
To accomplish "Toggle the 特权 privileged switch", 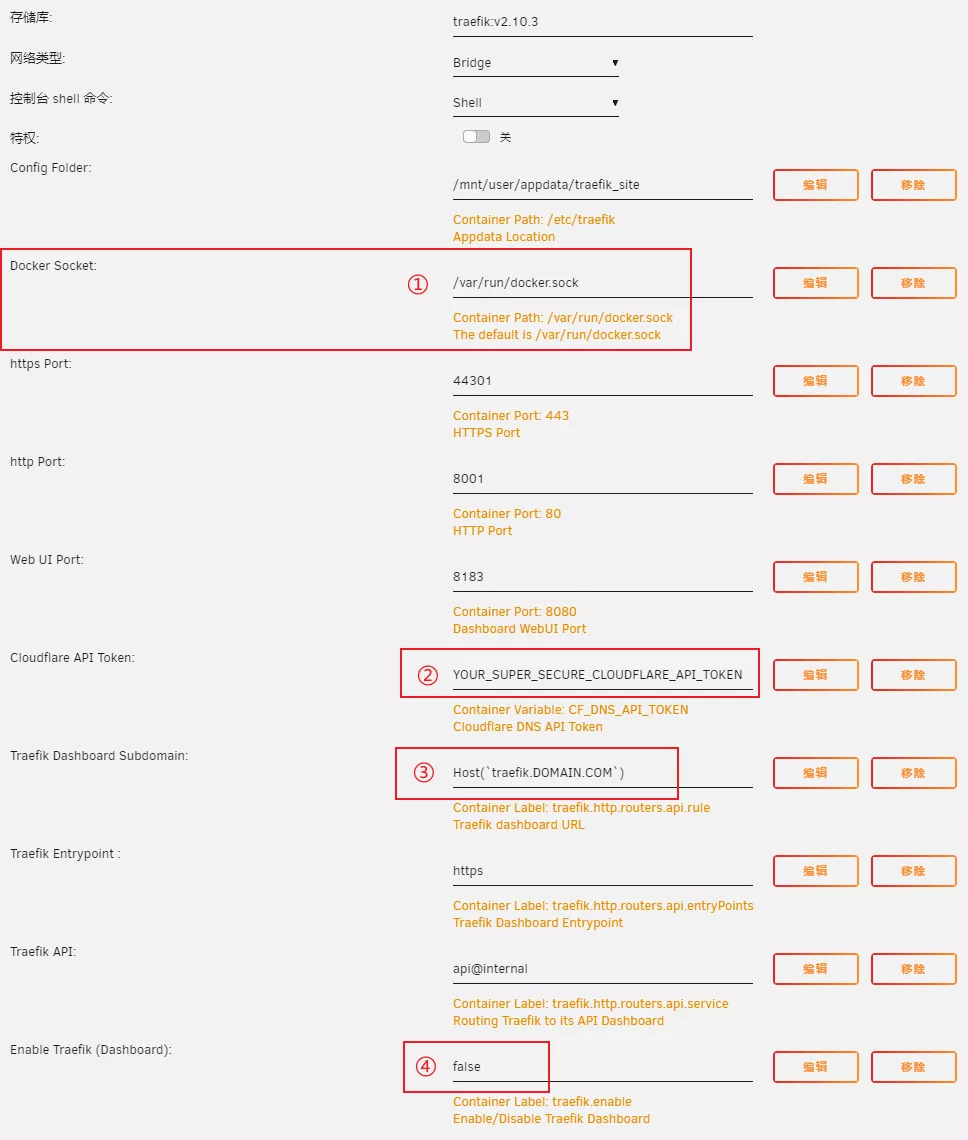I will pos(476,137).
